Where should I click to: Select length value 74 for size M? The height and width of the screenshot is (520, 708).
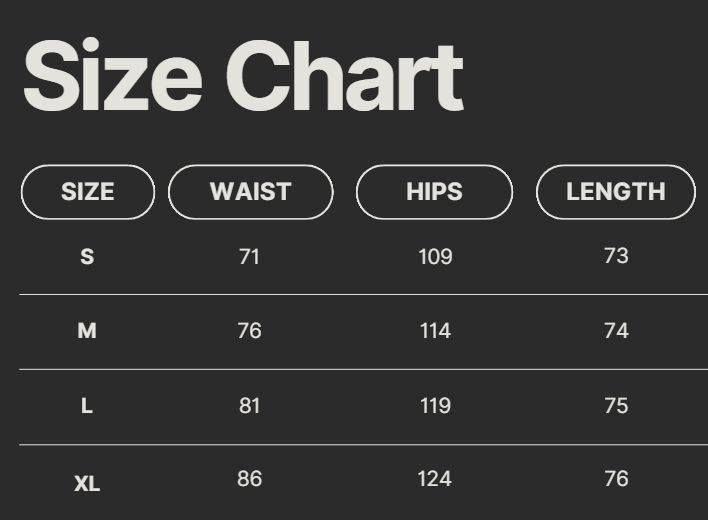coord(616,331)
